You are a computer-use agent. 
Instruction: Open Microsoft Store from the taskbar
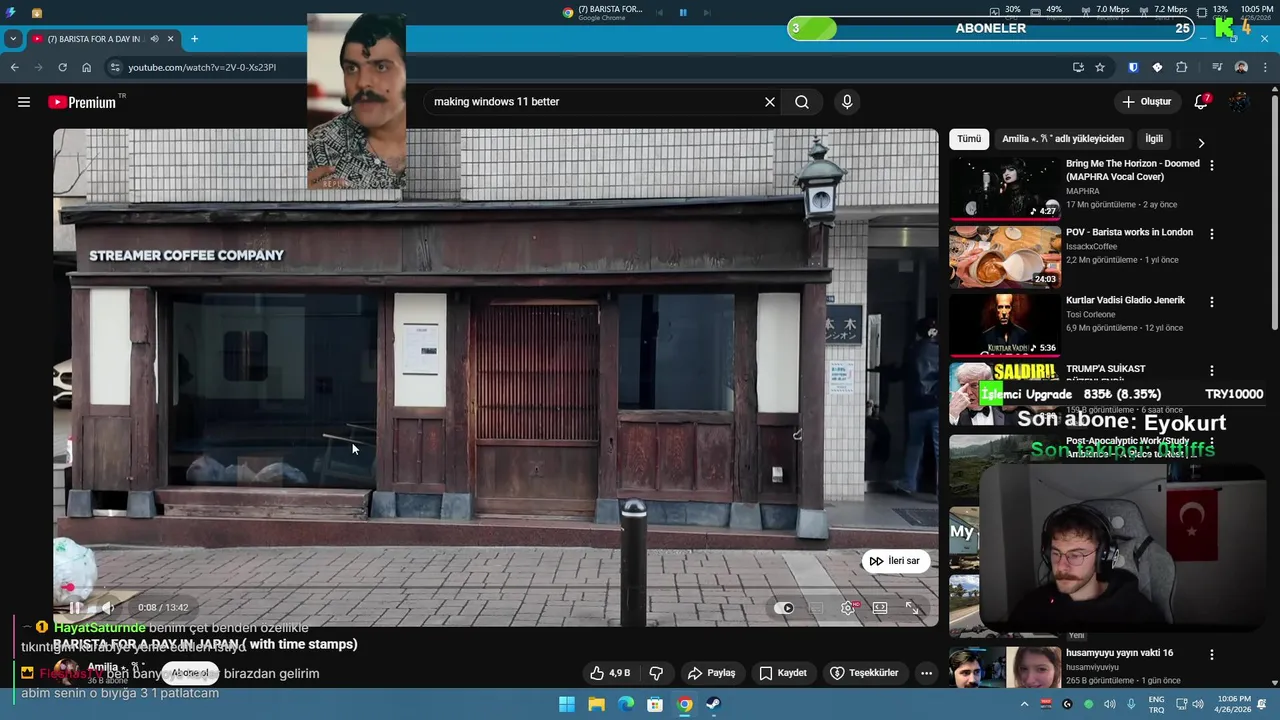(x=655, y=704)
